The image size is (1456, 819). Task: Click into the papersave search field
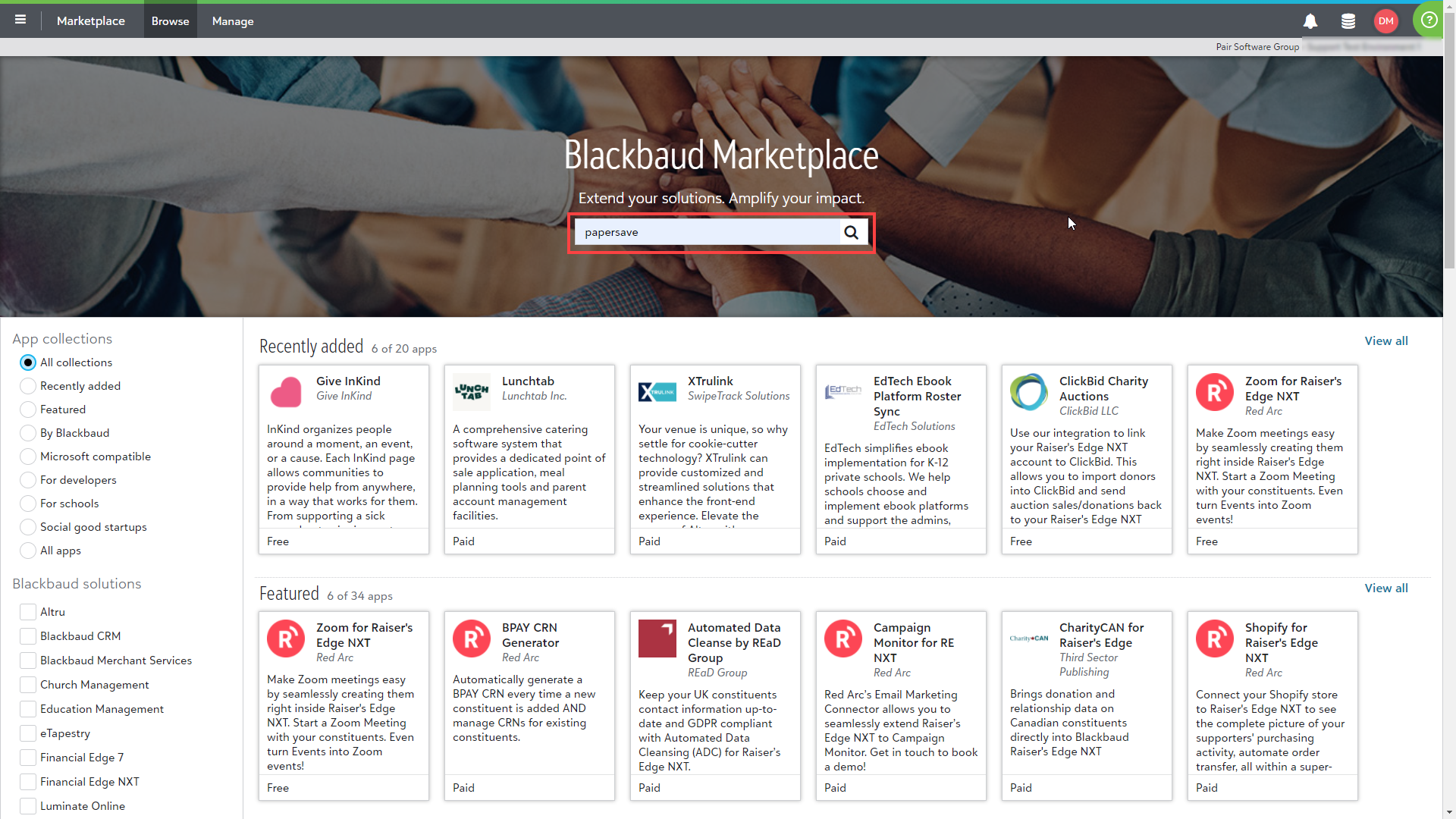[x=705, y=233]
